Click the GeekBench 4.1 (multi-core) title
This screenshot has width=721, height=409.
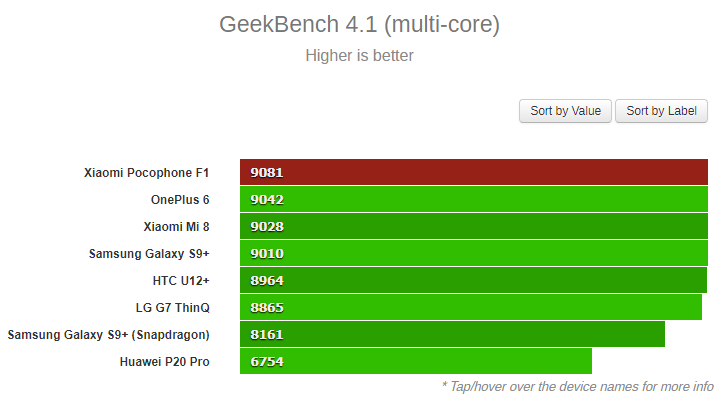359,24
